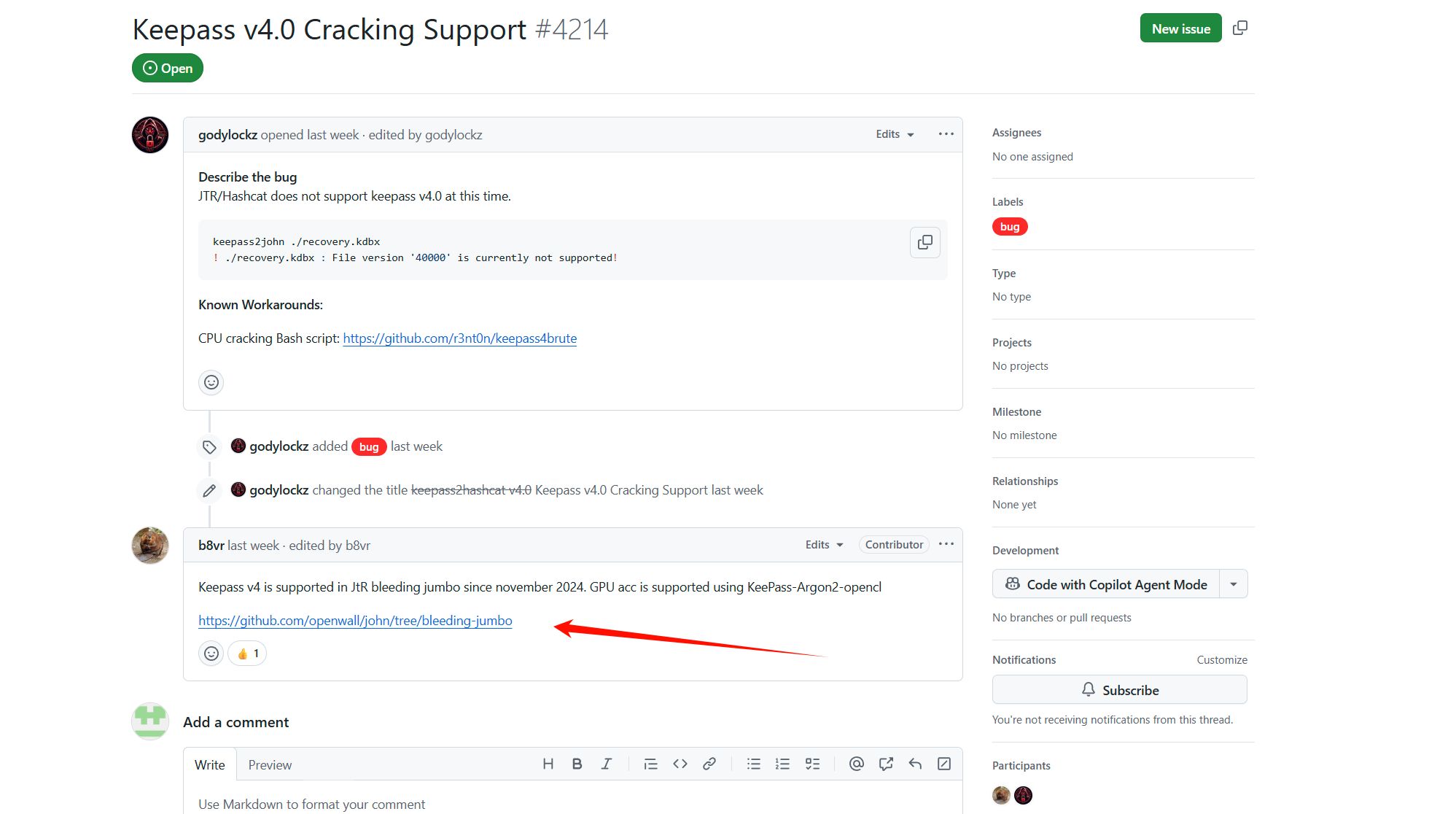Switch to the Preview tab
Screen dimensions: 1456x814
270,764
